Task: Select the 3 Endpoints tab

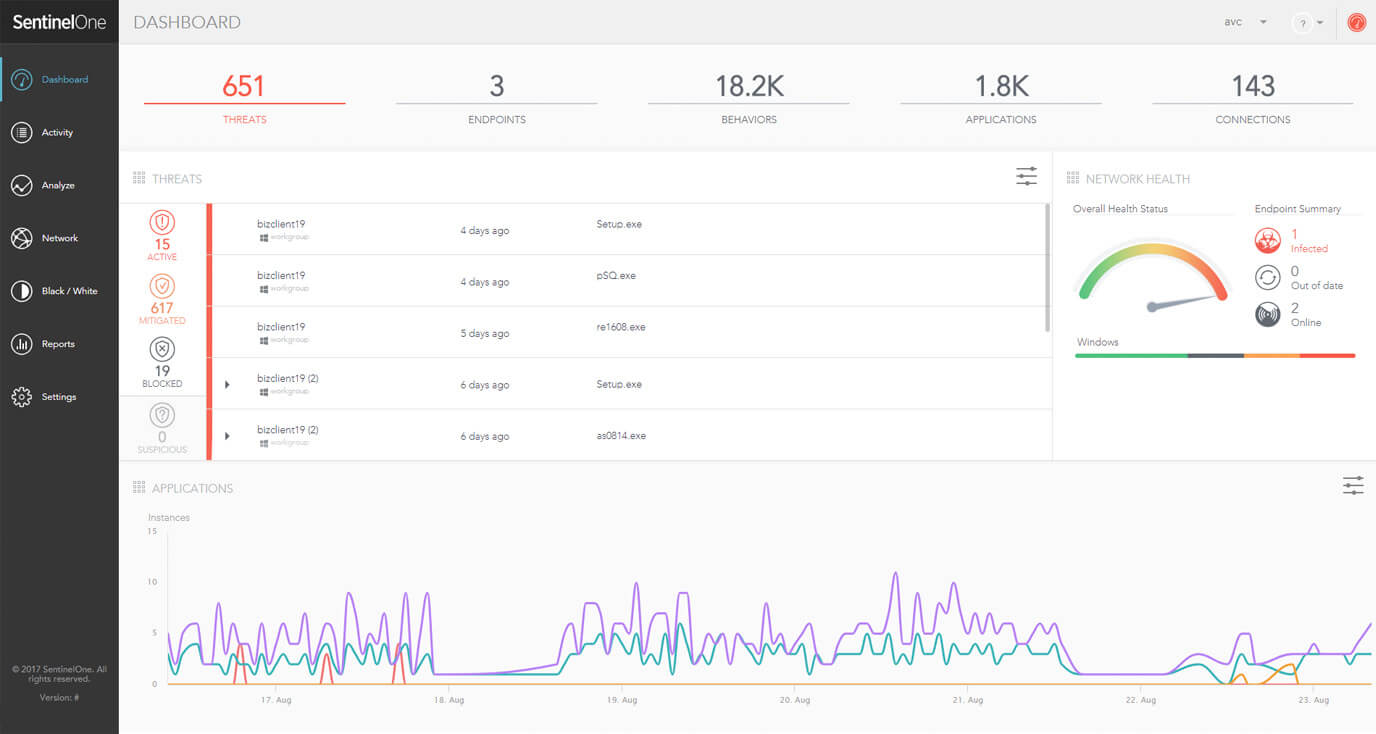Action: (x=496, y=98)
